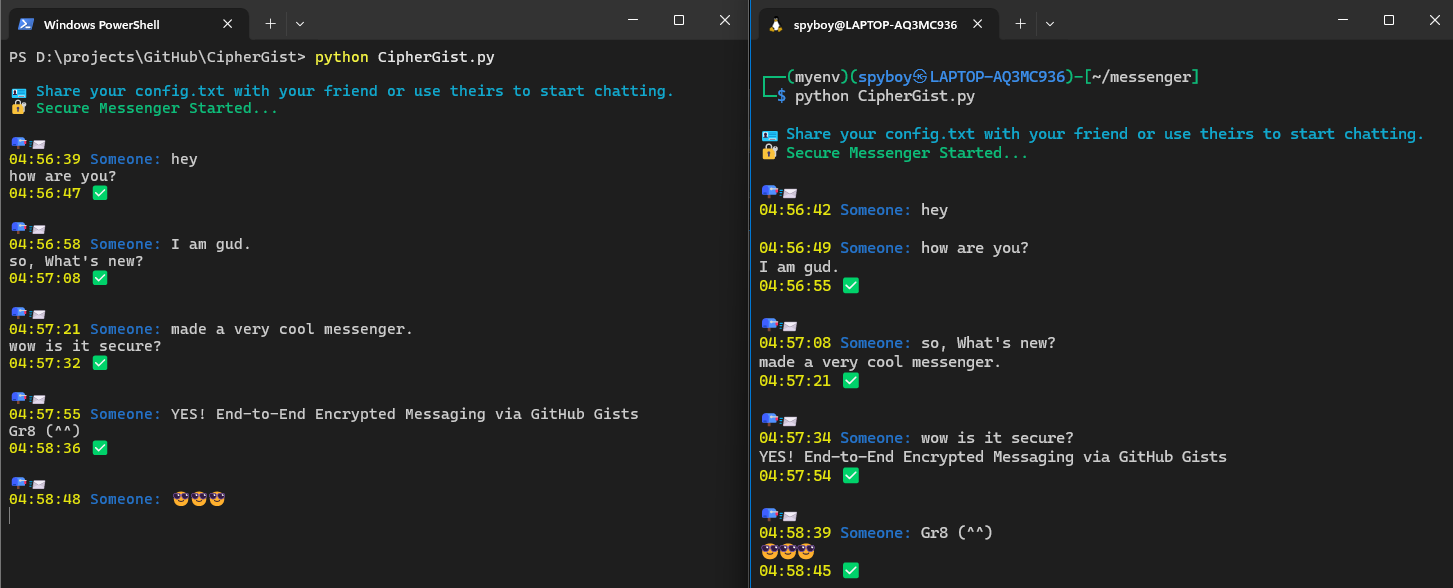
Task: Click the ID card icon in PowerShell window
Action: tap(18, 92)
